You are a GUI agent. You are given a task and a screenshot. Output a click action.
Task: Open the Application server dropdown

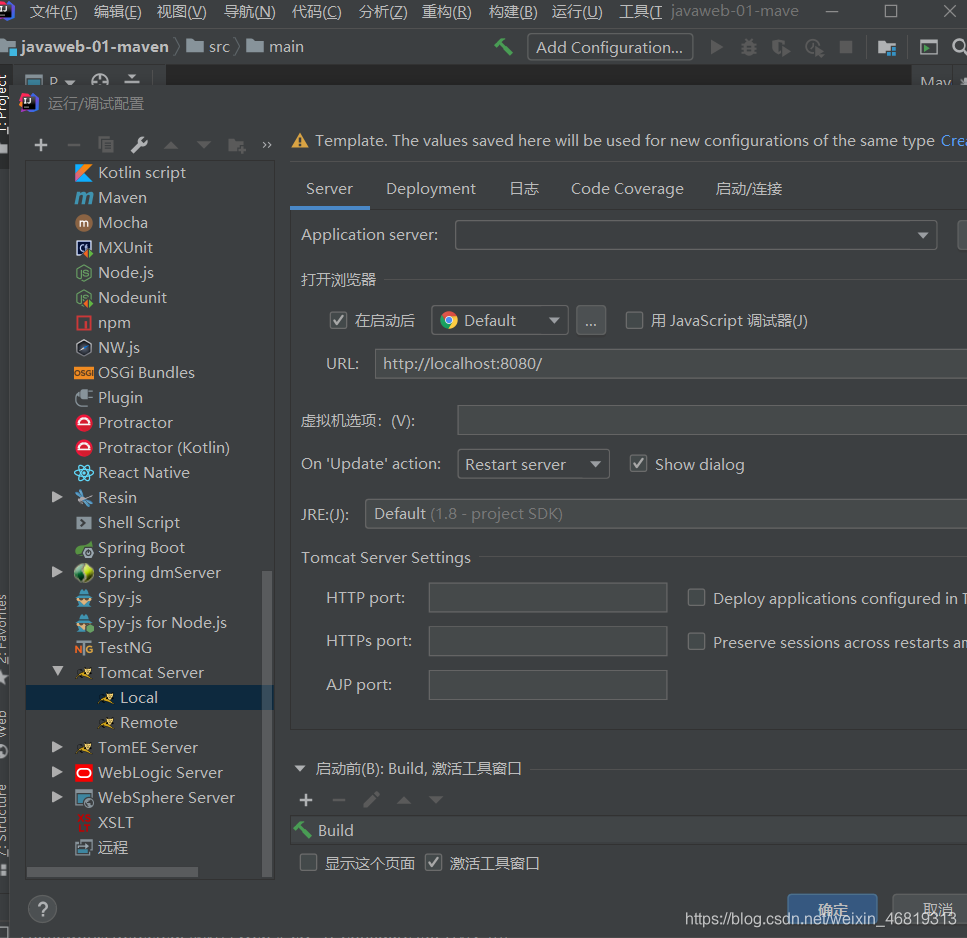(696, 235)
